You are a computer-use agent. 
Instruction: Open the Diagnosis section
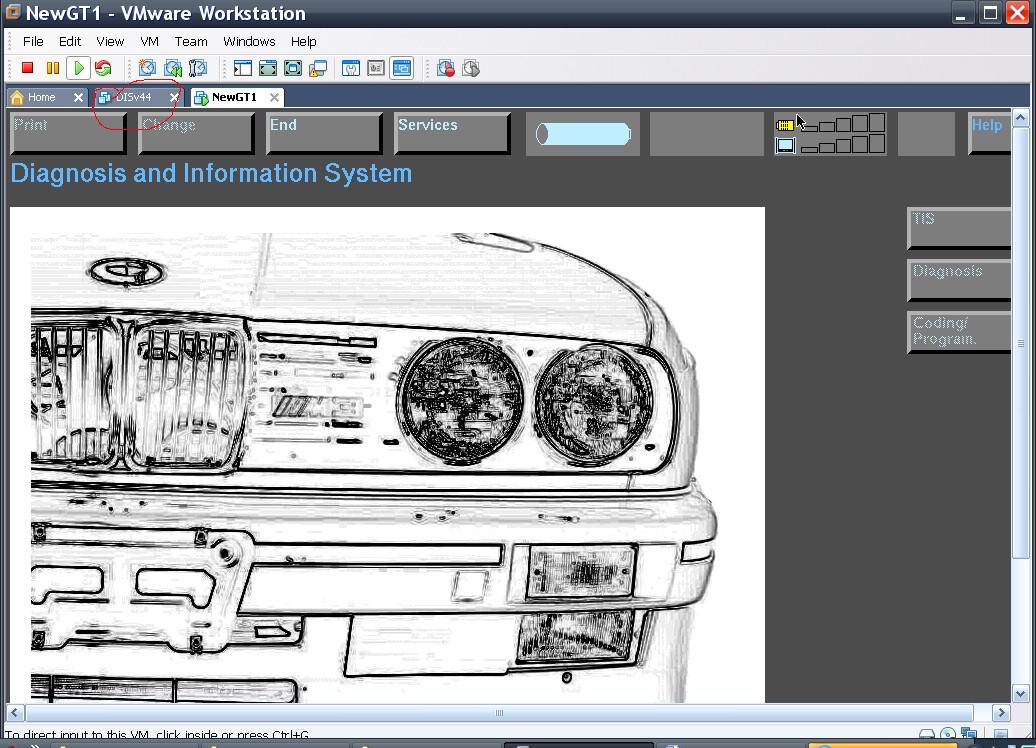pos(959,281)
